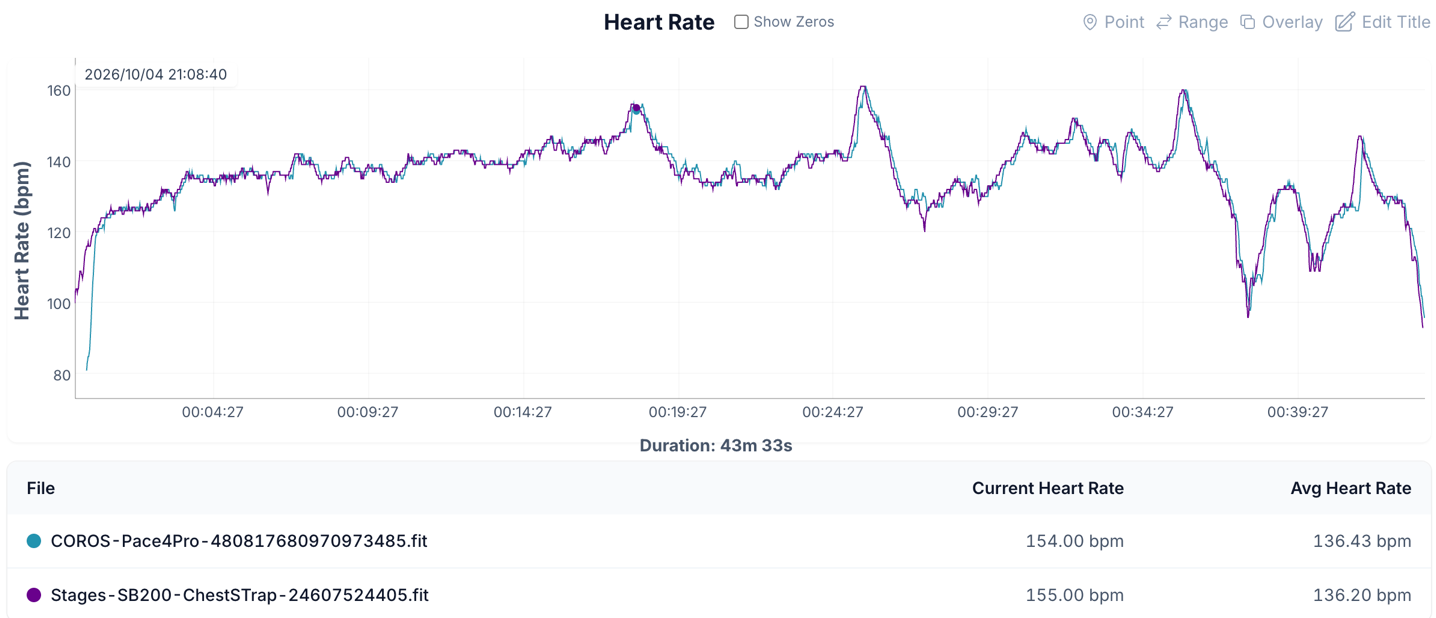Click the Point mode label
This screenshot has height=618, width=1436.
(1124, 22)
